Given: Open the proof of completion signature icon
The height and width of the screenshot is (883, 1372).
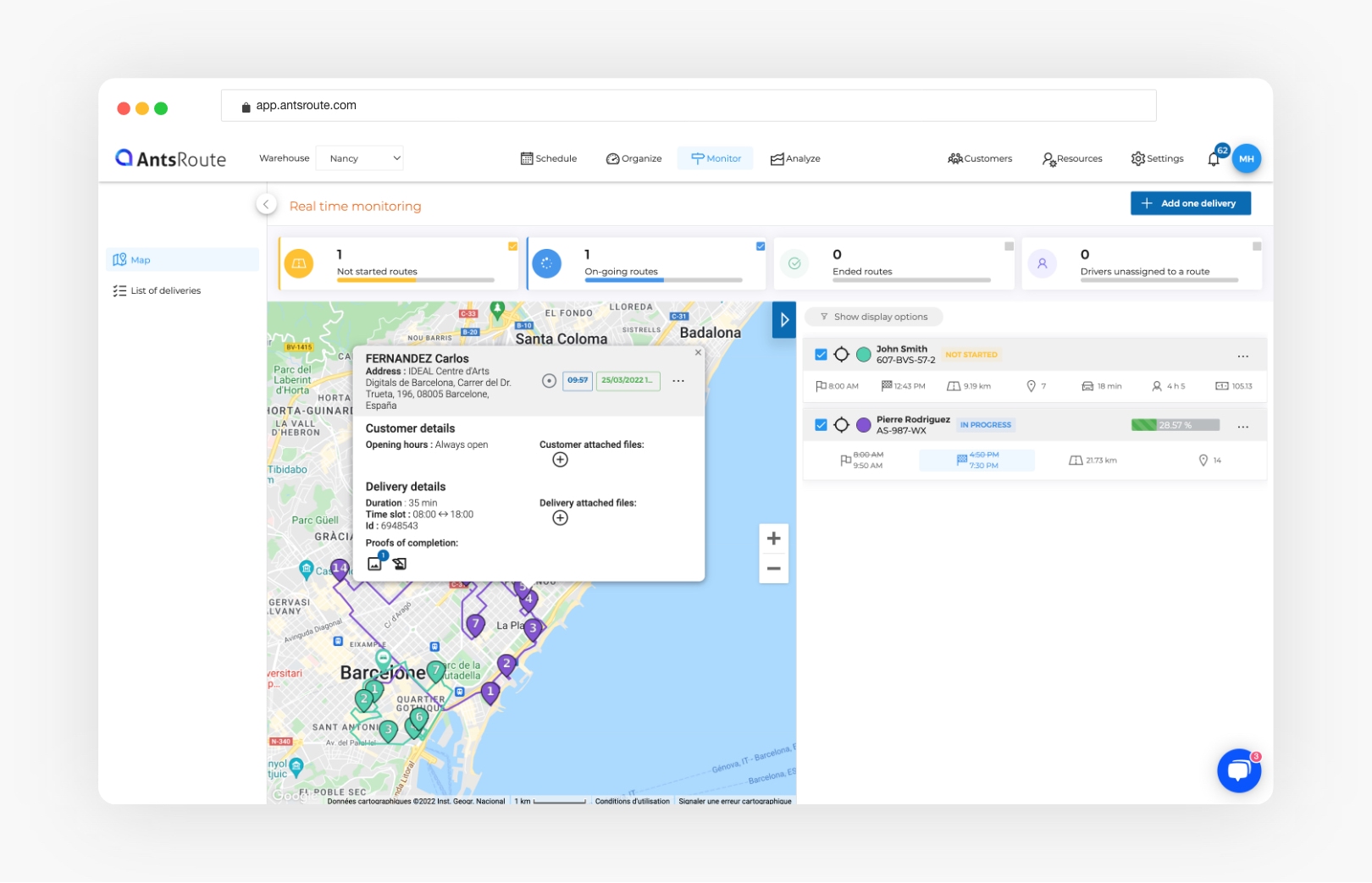Looking at the screenshot, I should [x=400, y=564].
